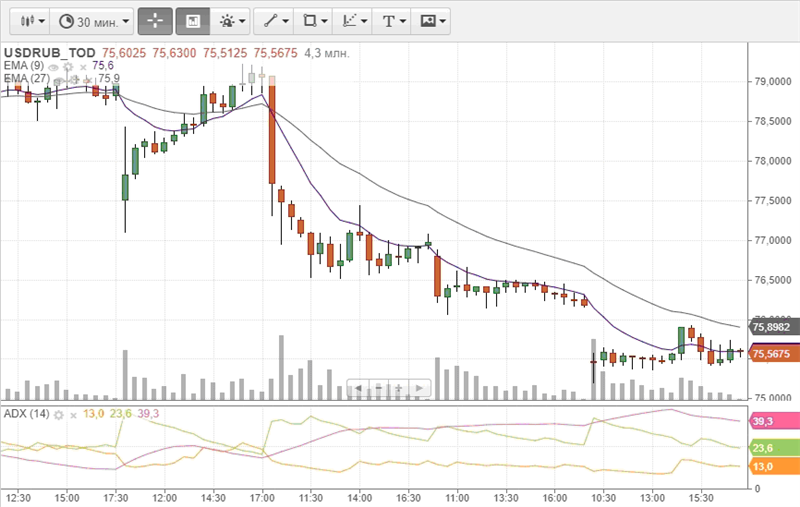This screenshot has width=800, height=507.
Task: Click the orange 13,0 ADX tag
Action: pyautogui.click(x=773, y=466)
